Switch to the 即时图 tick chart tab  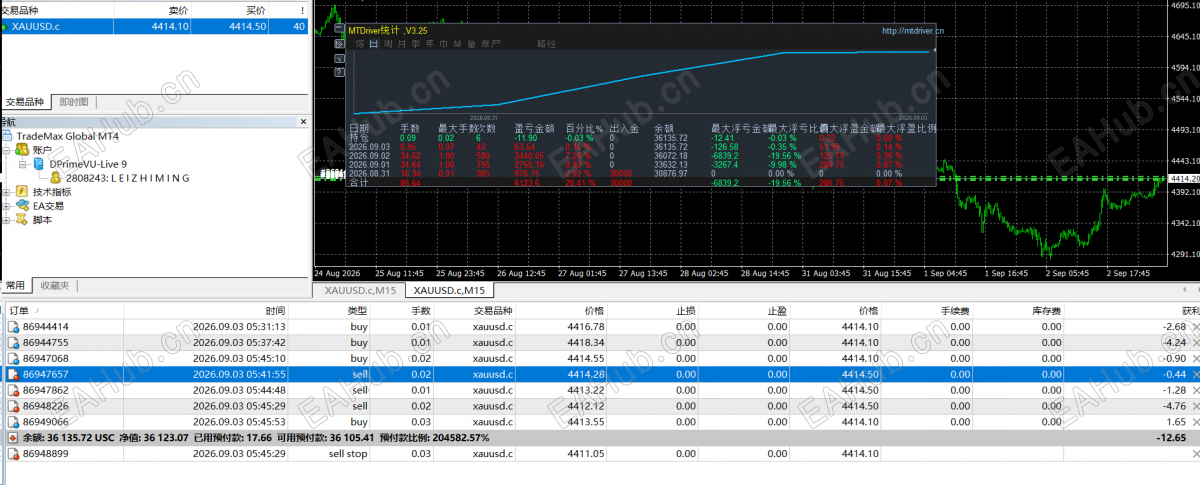[73, 102]
